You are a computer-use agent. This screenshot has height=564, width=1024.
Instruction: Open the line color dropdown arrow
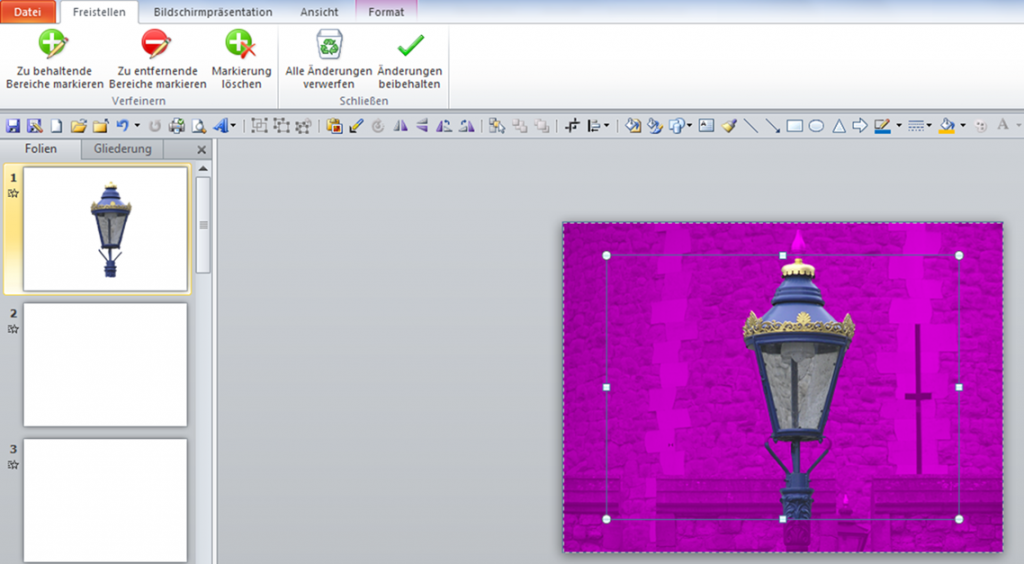tap(899, 126)
